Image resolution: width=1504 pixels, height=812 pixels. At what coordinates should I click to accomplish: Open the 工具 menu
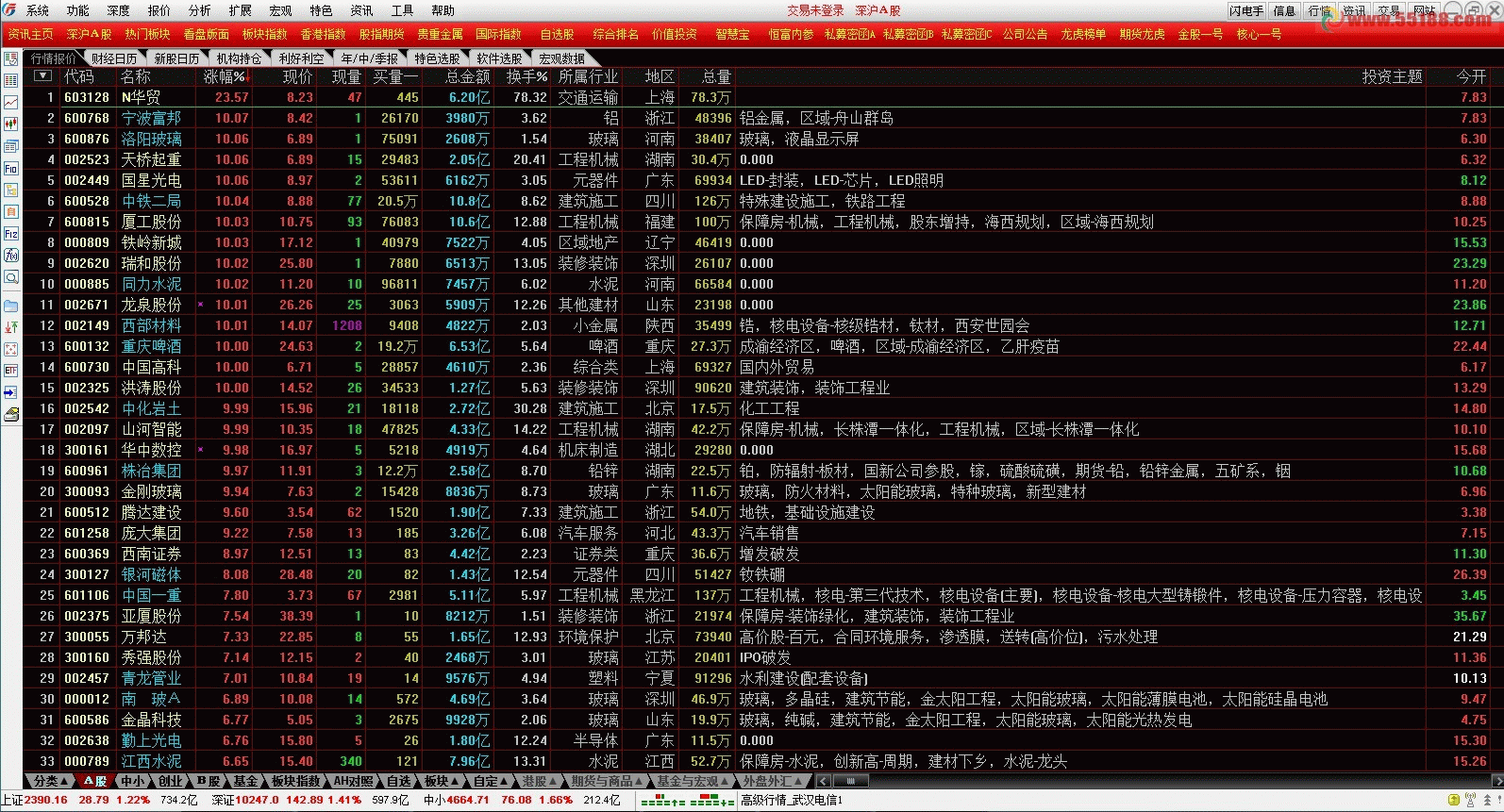[x=403, y=10]
